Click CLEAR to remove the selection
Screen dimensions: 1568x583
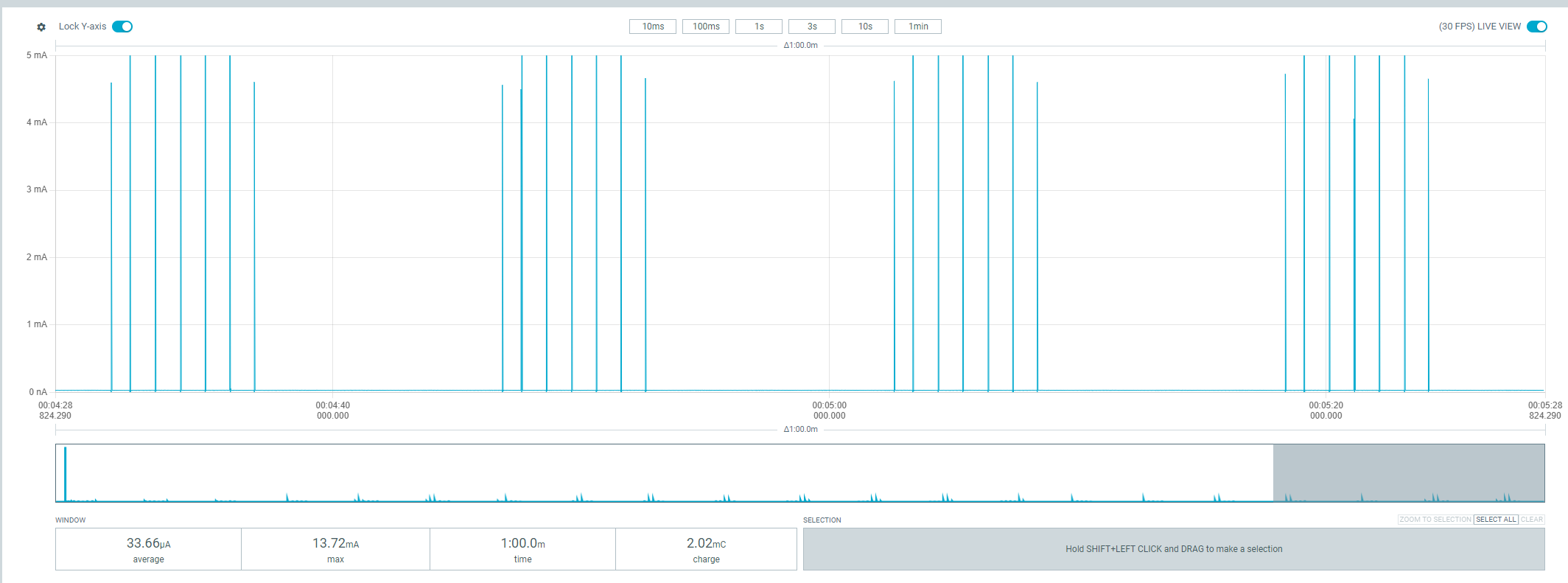point(1531,520)
